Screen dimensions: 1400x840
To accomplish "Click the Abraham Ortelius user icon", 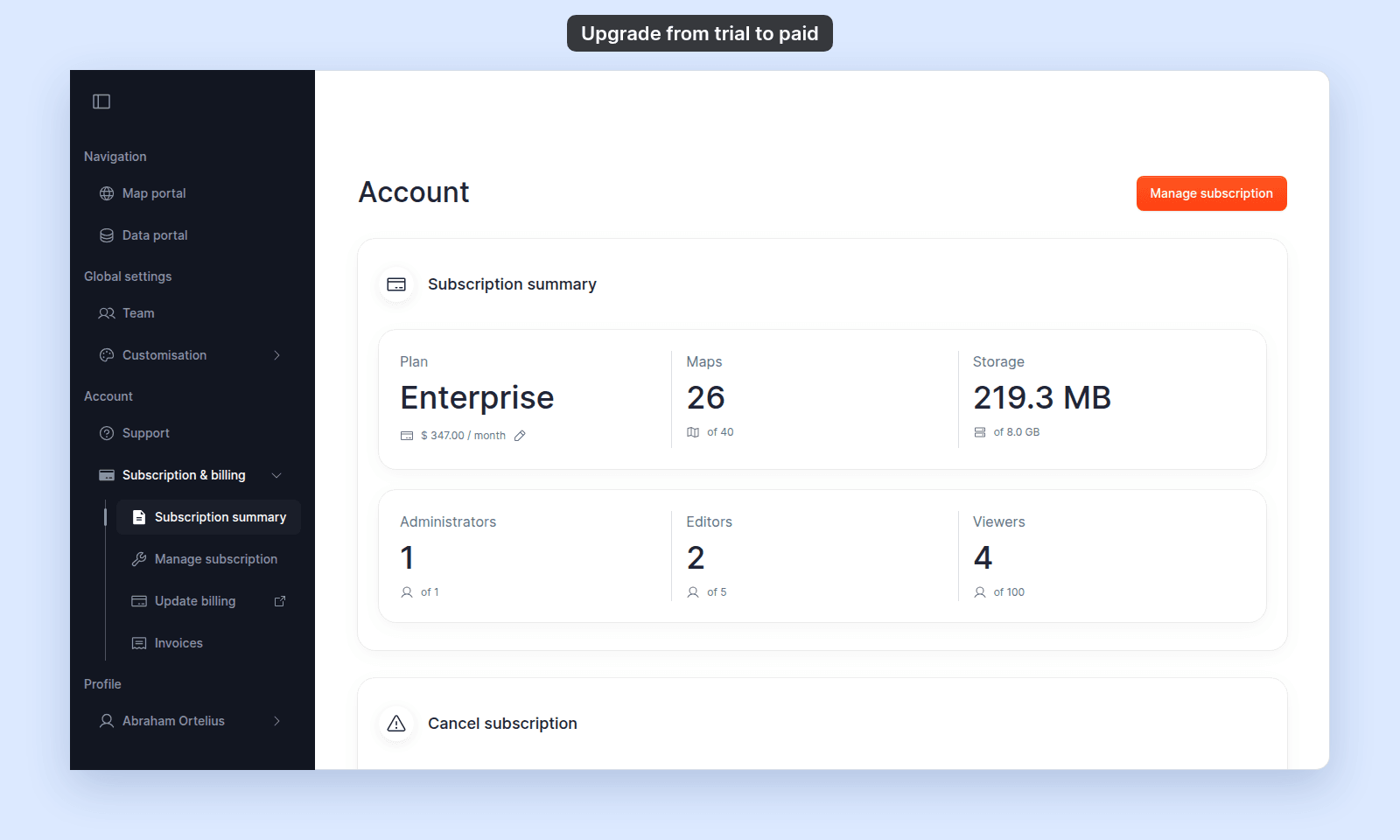I will coord(107,721).
